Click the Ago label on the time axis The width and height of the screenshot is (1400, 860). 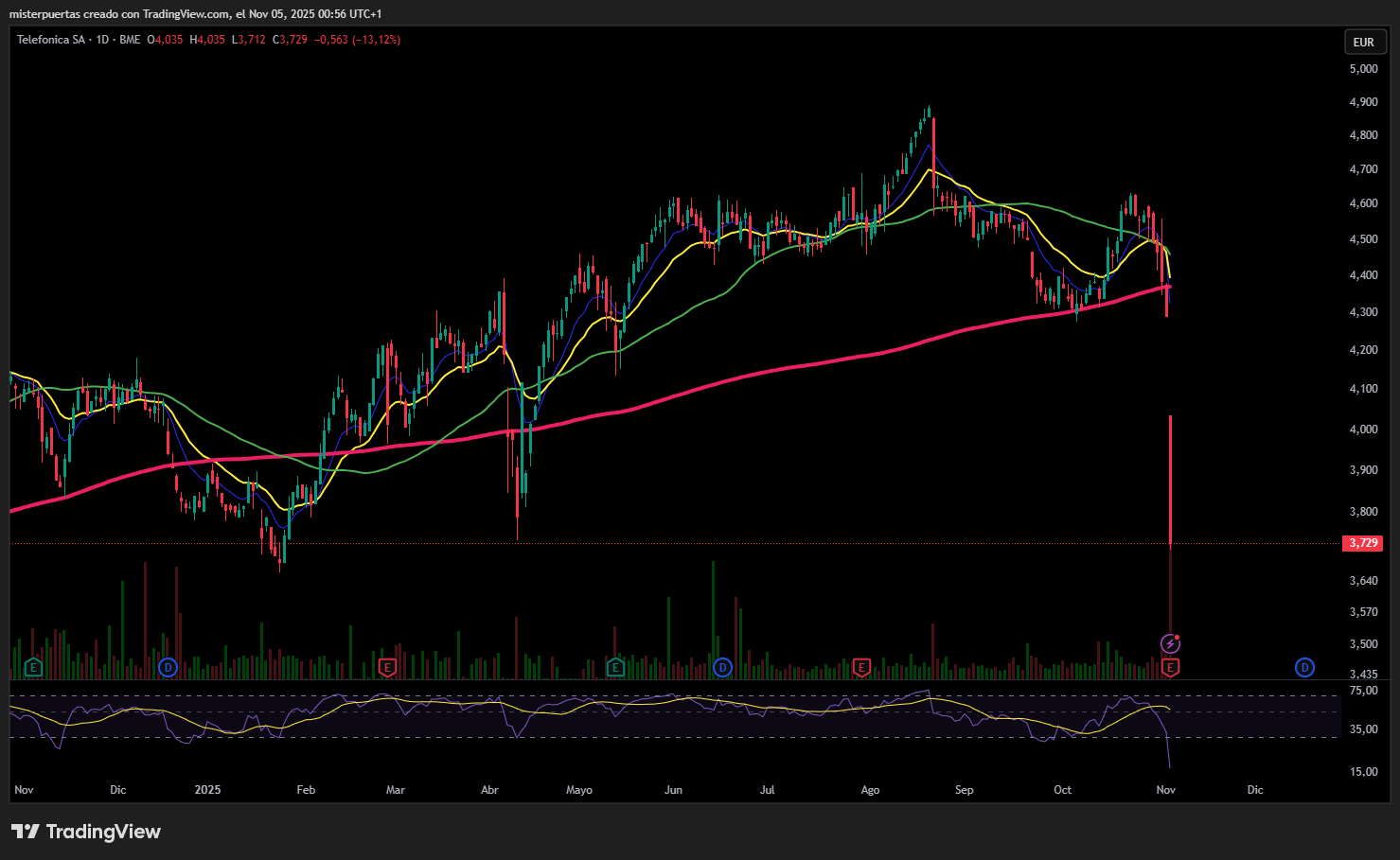pos(870,790)
